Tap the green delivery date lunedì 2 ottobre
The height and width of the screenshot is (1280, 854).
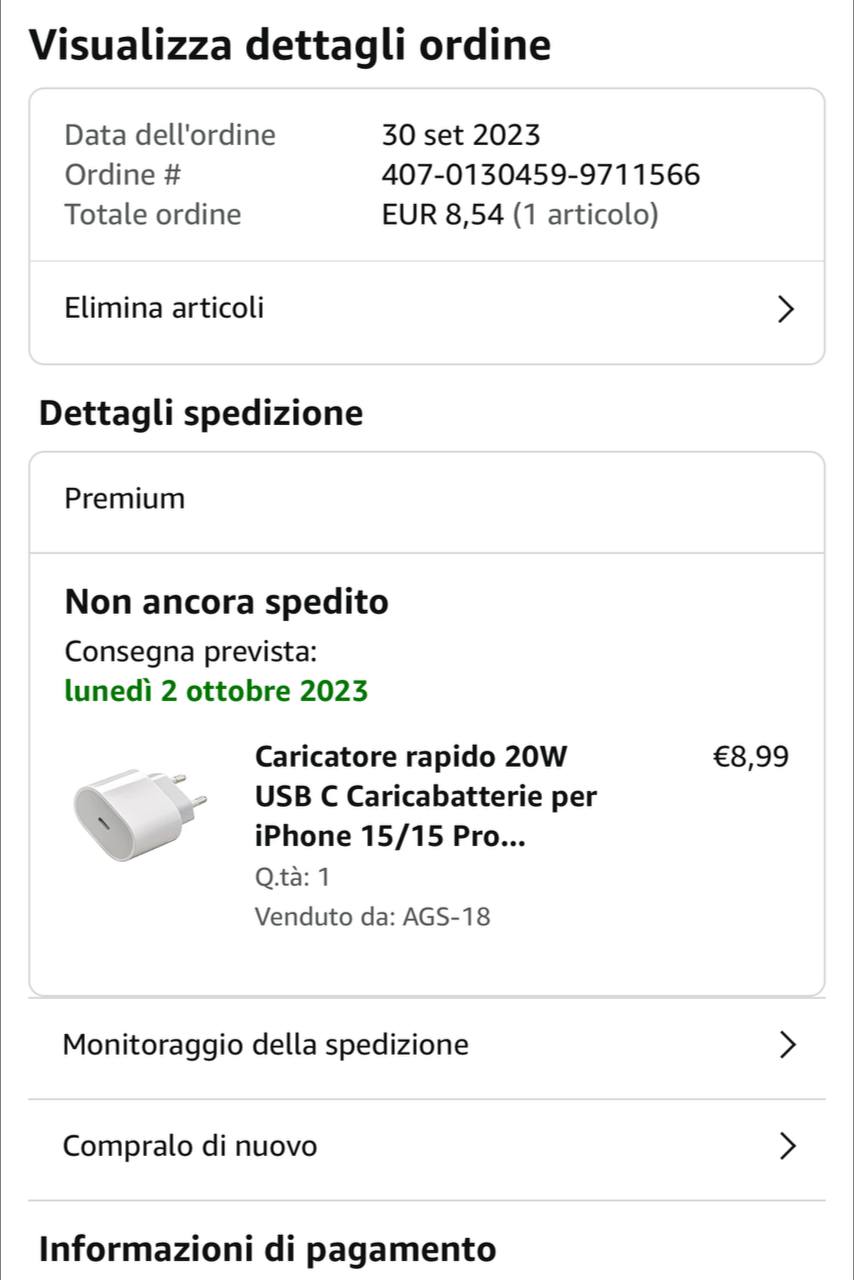point(216,691)
